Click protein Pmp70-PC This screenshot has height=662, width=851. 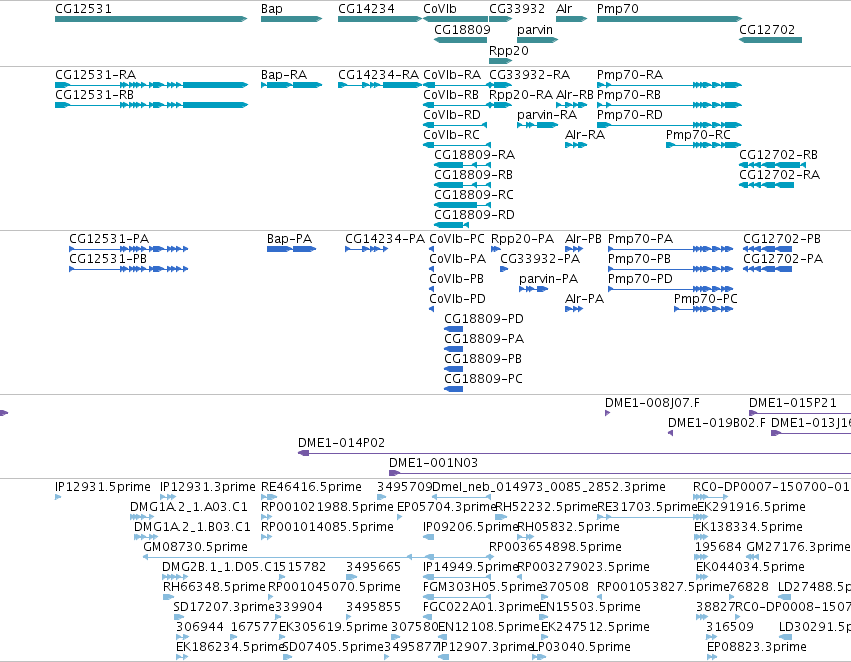703,309
